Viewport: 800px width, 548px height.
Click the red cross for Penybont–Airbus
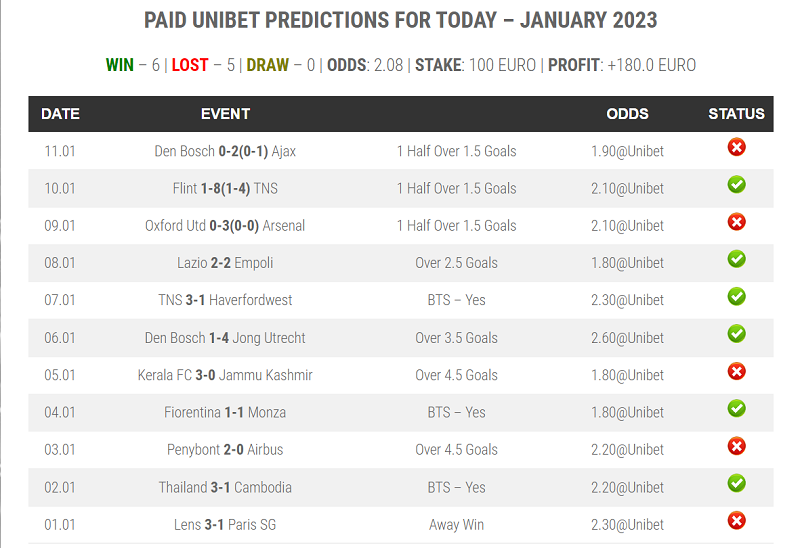736,446
